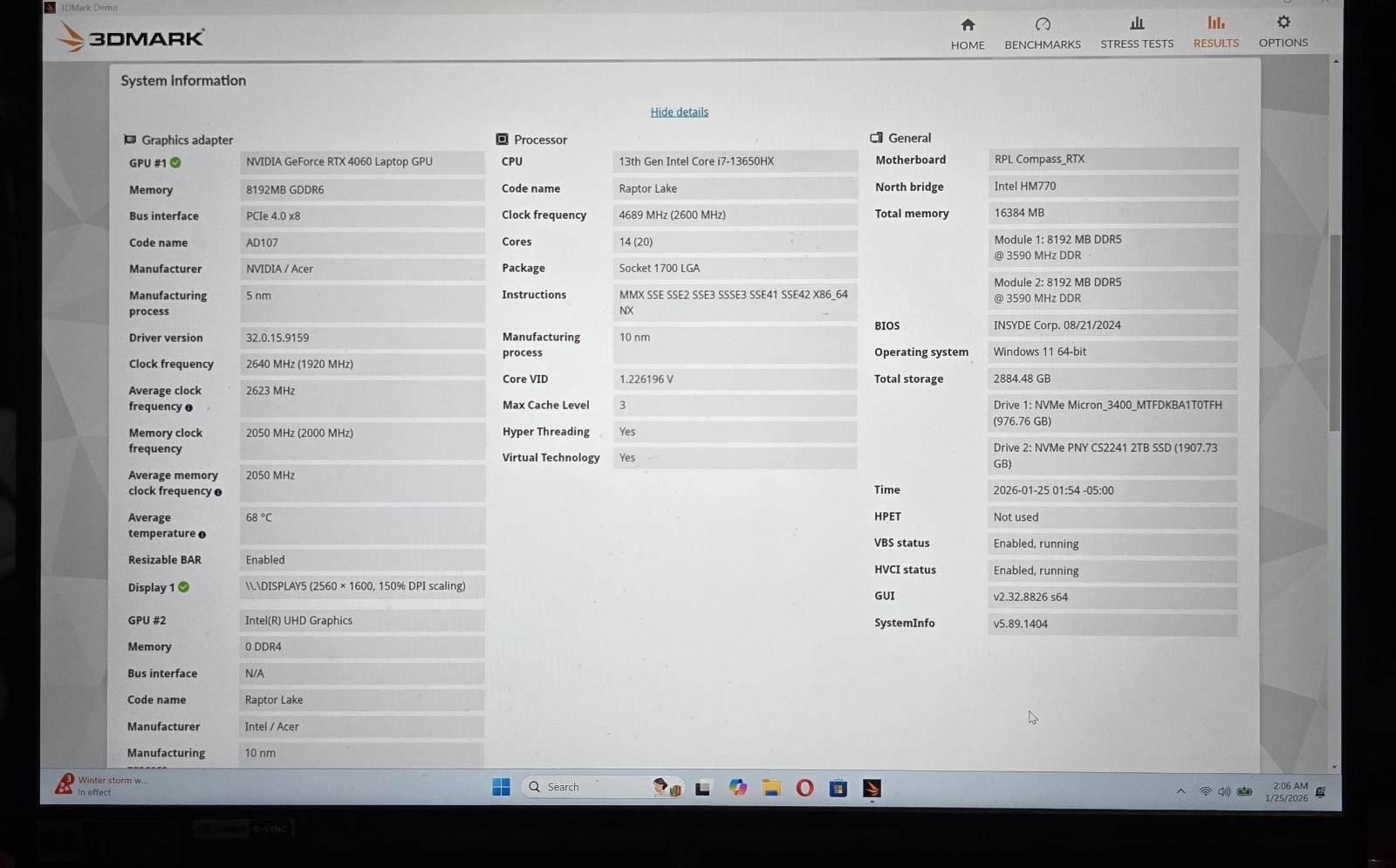Image resolution: width=1396 pixels, height=868 pixels.
Task: Open Winter storm weather widget
Action: coord(103,786)
